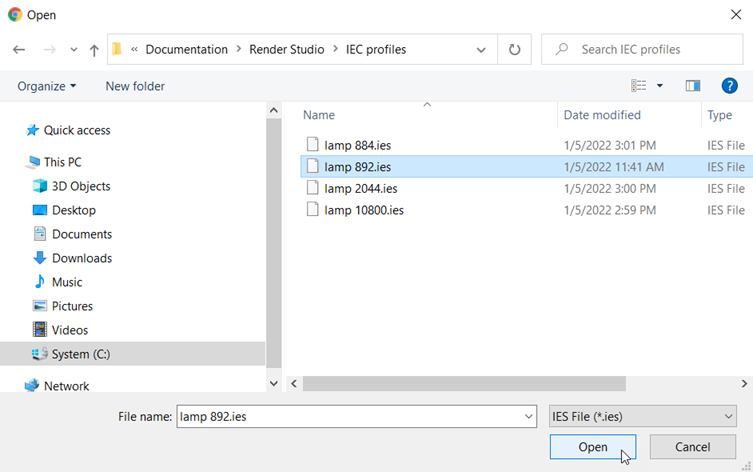This screenshot has height=472, width=753.
Task: Change the view layout icon
Action: (638, 85)
